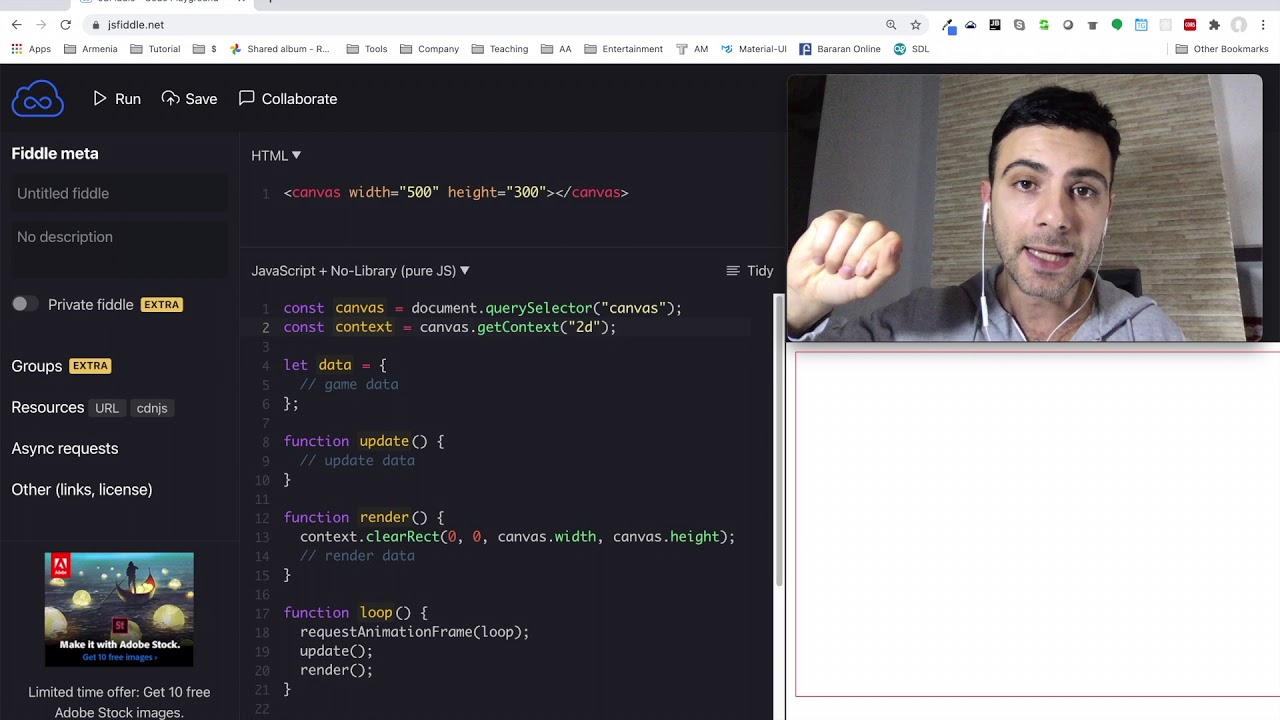Image resolution: width=1280 pixels, height=720 pixels.
Task: Expand the Groups section
Action: point(37,366)
